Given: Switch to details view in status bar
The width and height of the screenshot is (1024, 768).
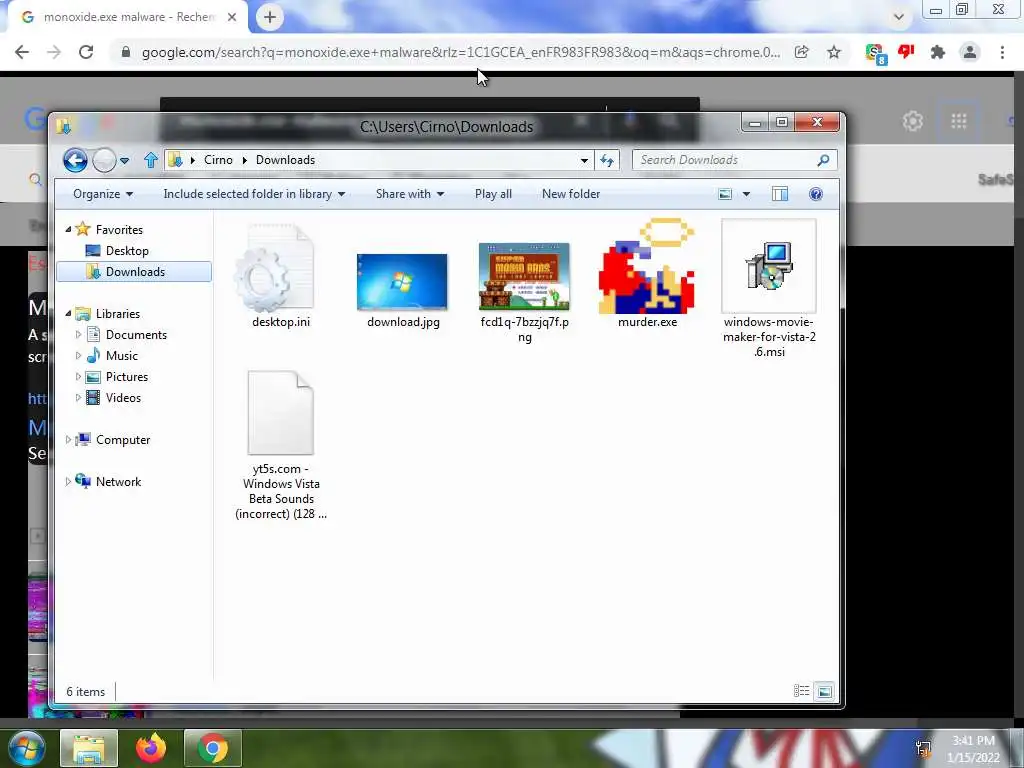Looking at the screenshot, I should (x=801, y=691).
